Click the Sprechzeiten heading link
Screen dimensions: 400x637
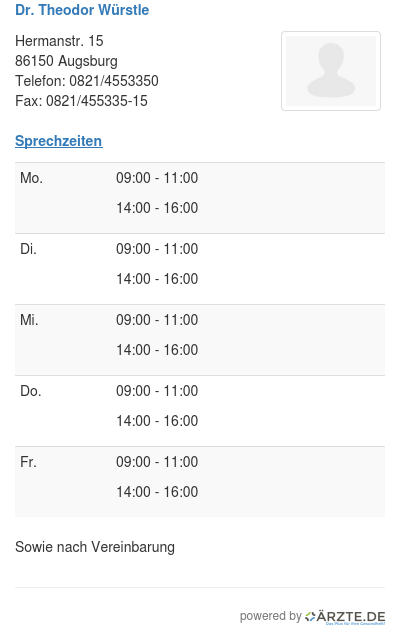[x=59, y=141]
